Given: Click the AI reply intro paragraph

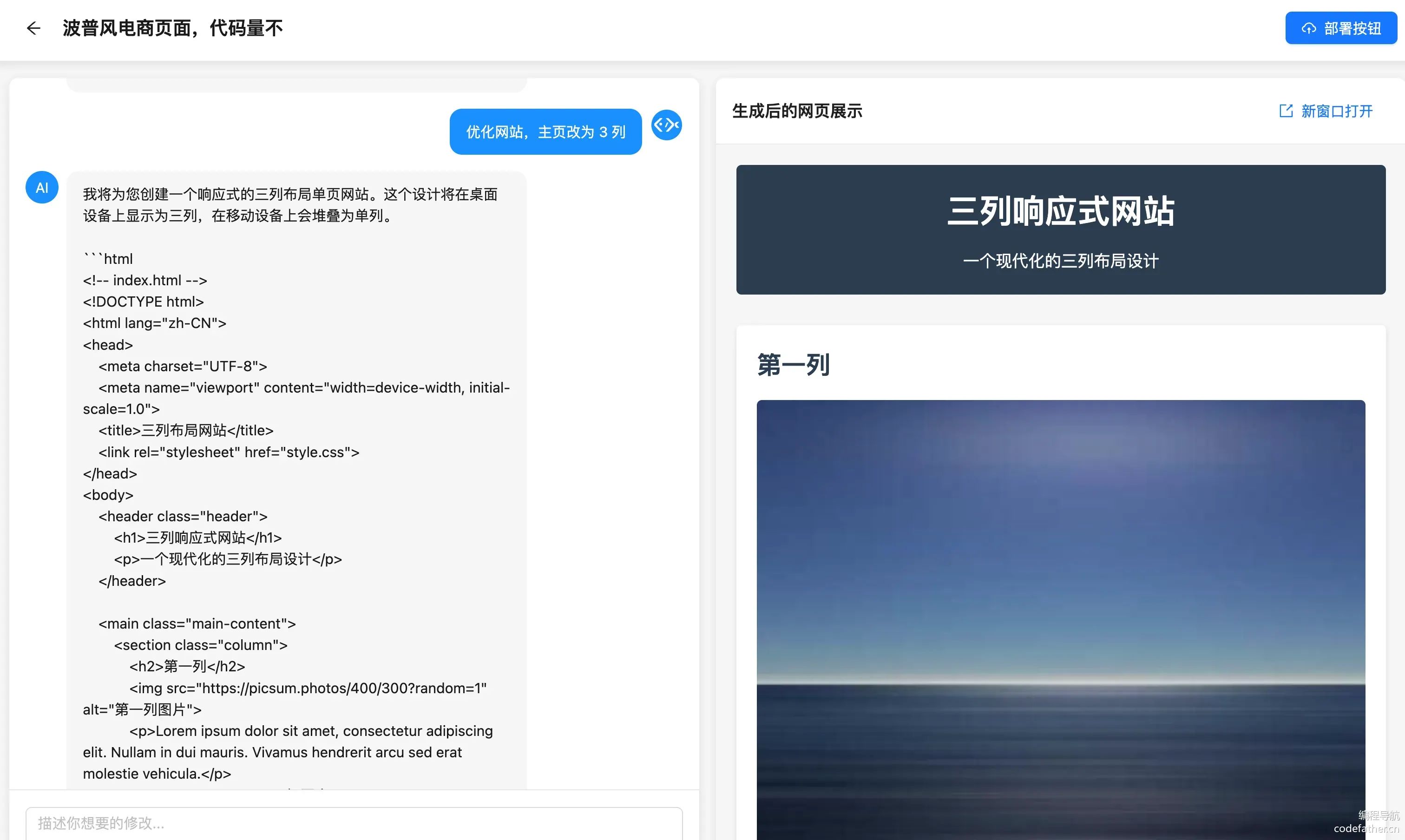Looking at the screenshot, I should click(x=290, y=205).
